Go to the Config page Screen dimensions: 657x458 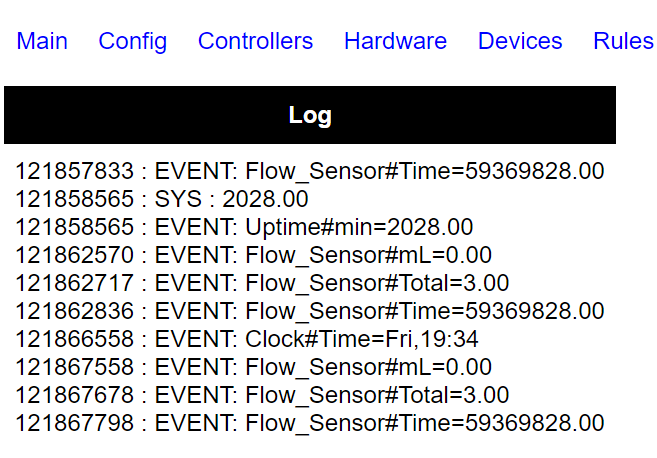click(132, 42)
